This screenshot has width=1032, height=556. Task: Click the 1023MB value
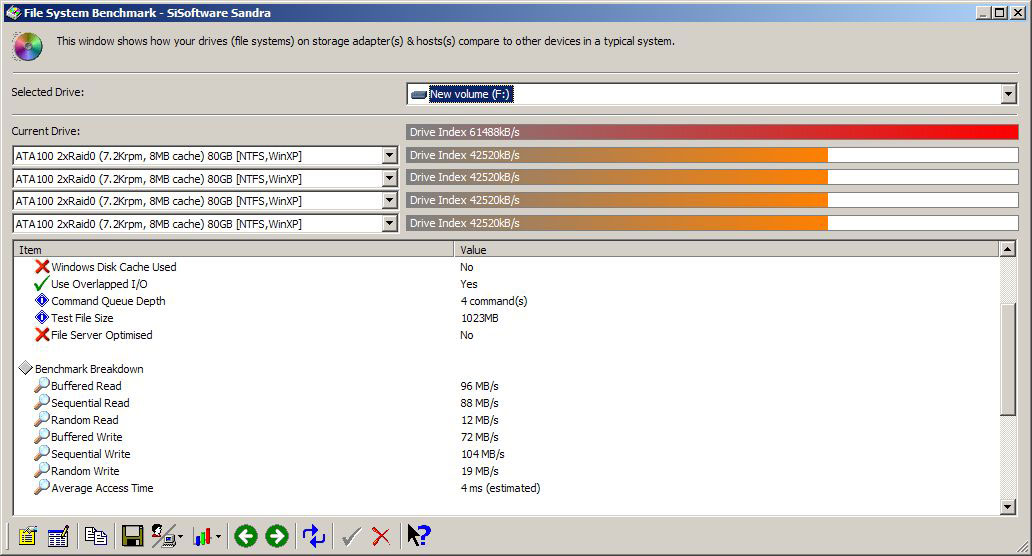479,318
